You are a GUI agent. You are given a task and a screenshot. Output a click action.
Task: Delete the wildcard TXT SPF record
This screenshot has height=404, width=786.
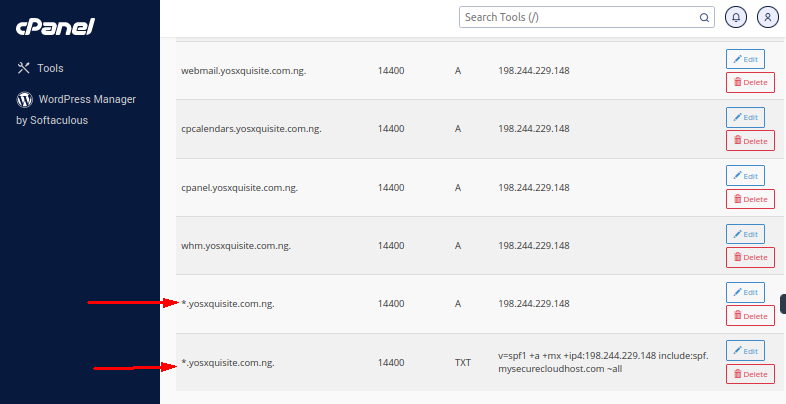coord(750,374)
